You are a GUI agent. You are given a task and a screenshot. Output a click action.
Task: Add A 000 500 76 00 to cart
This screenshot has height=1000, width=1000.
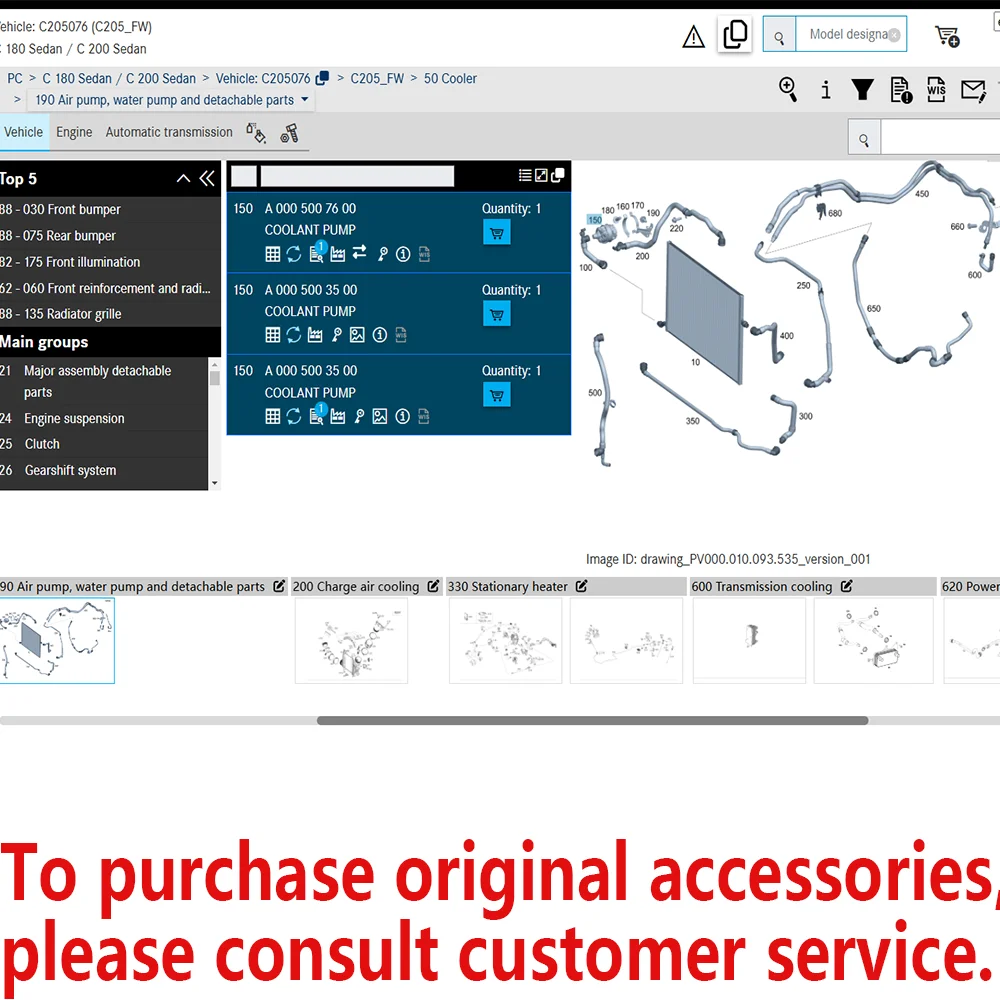(x=497, y=233)
